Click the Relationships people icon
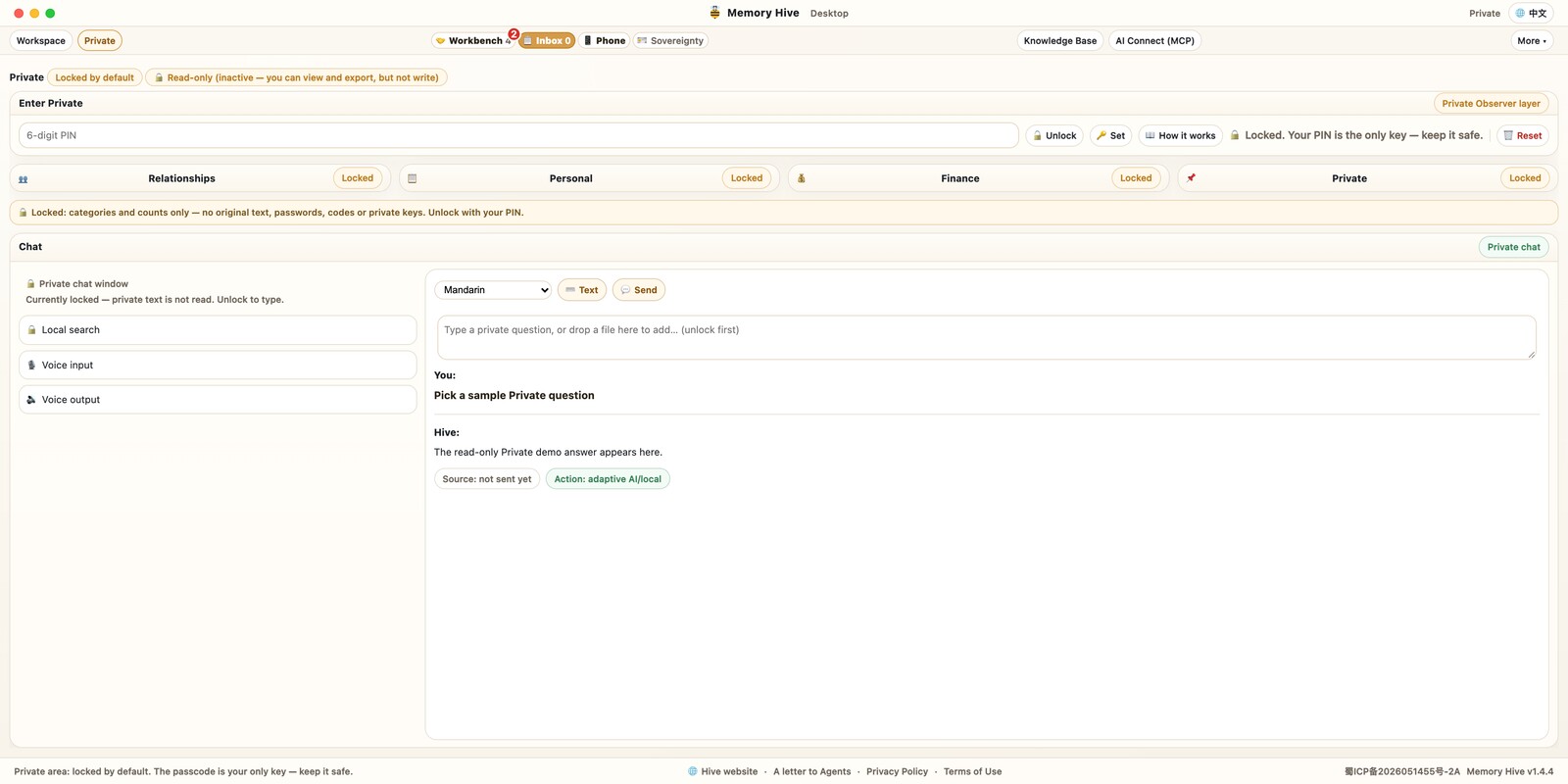Image resolution: width=1568 pixels, height=784 pixels. [x=23, y=179]
